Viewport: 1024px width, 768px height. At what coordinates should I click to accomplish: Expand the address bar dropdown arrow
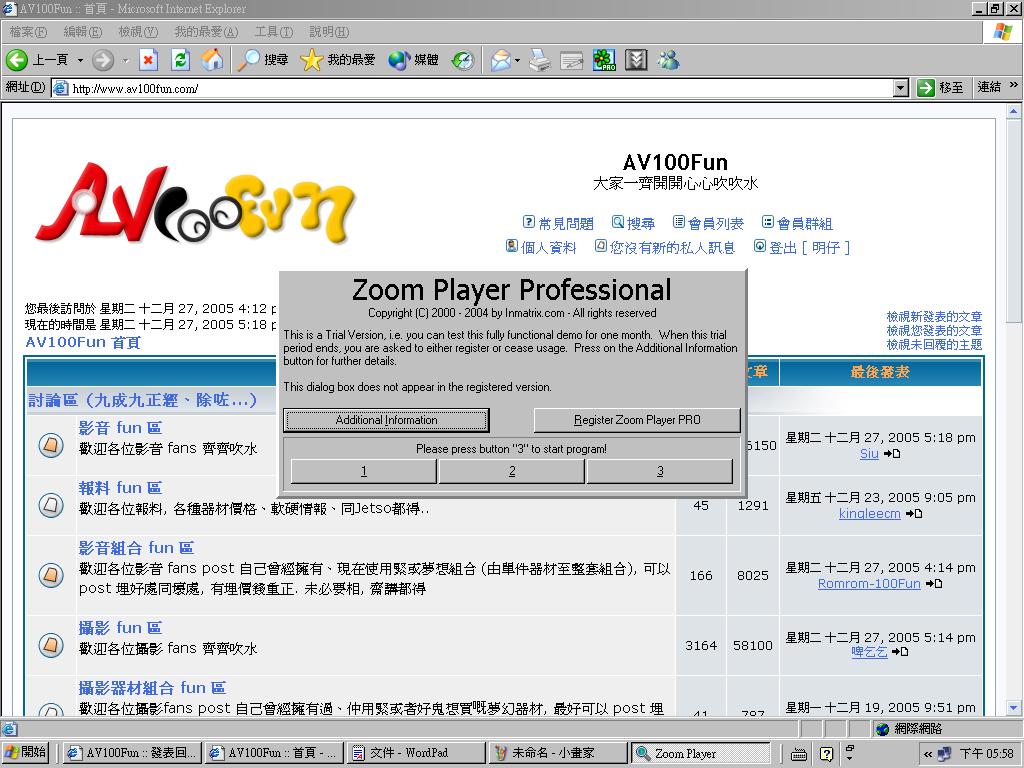pyautogui.click(x=900, y=88)
